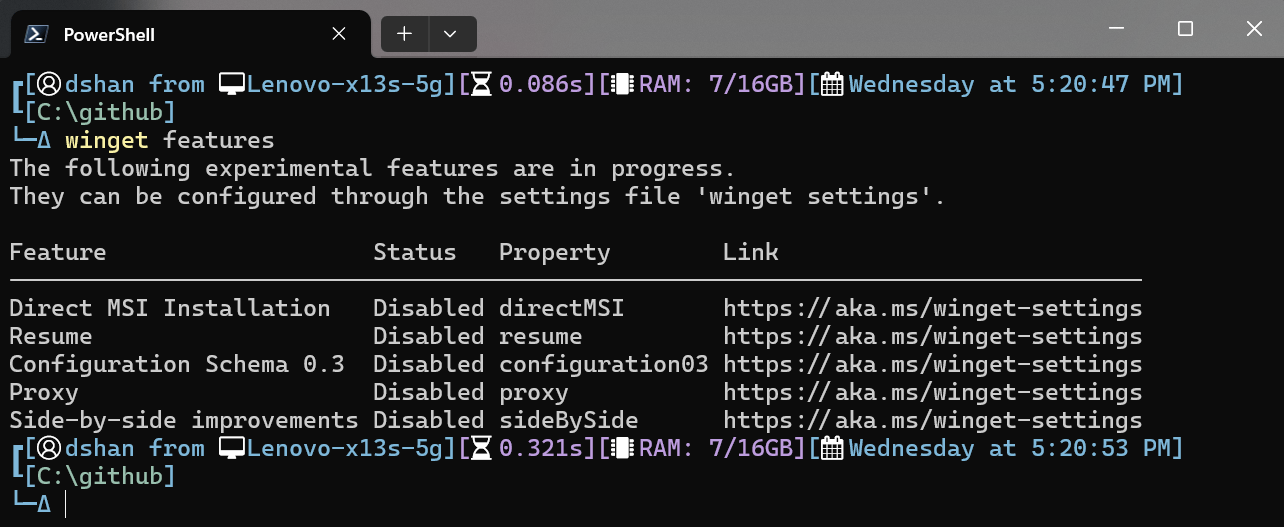This screenshot has width=1284, height=527.
Task: Open the directMSI winget-settings link
Action: point(932,308)
